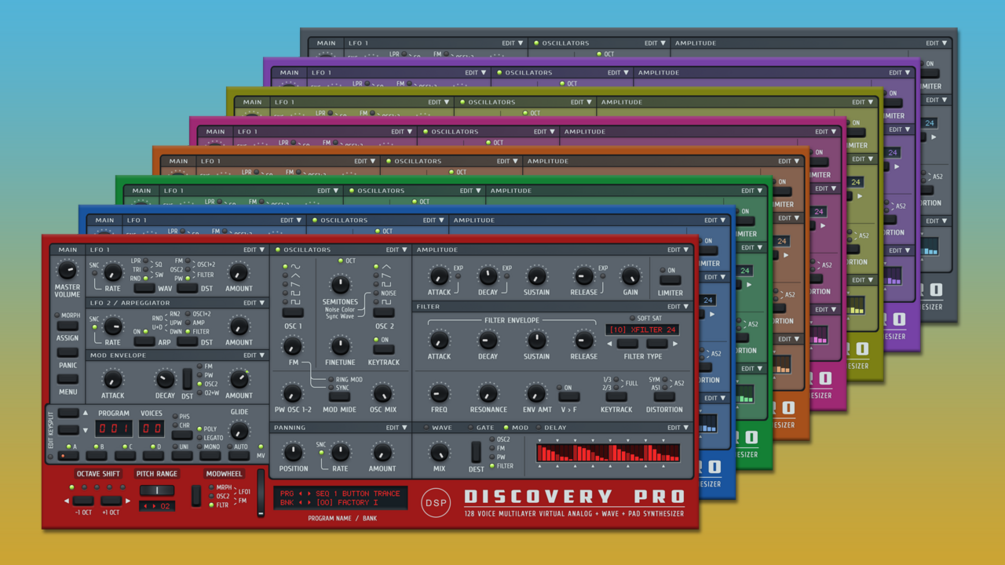Click the PROGRAM number display
This screenshot has height=565, width=1005.
(x=114, y=429)
